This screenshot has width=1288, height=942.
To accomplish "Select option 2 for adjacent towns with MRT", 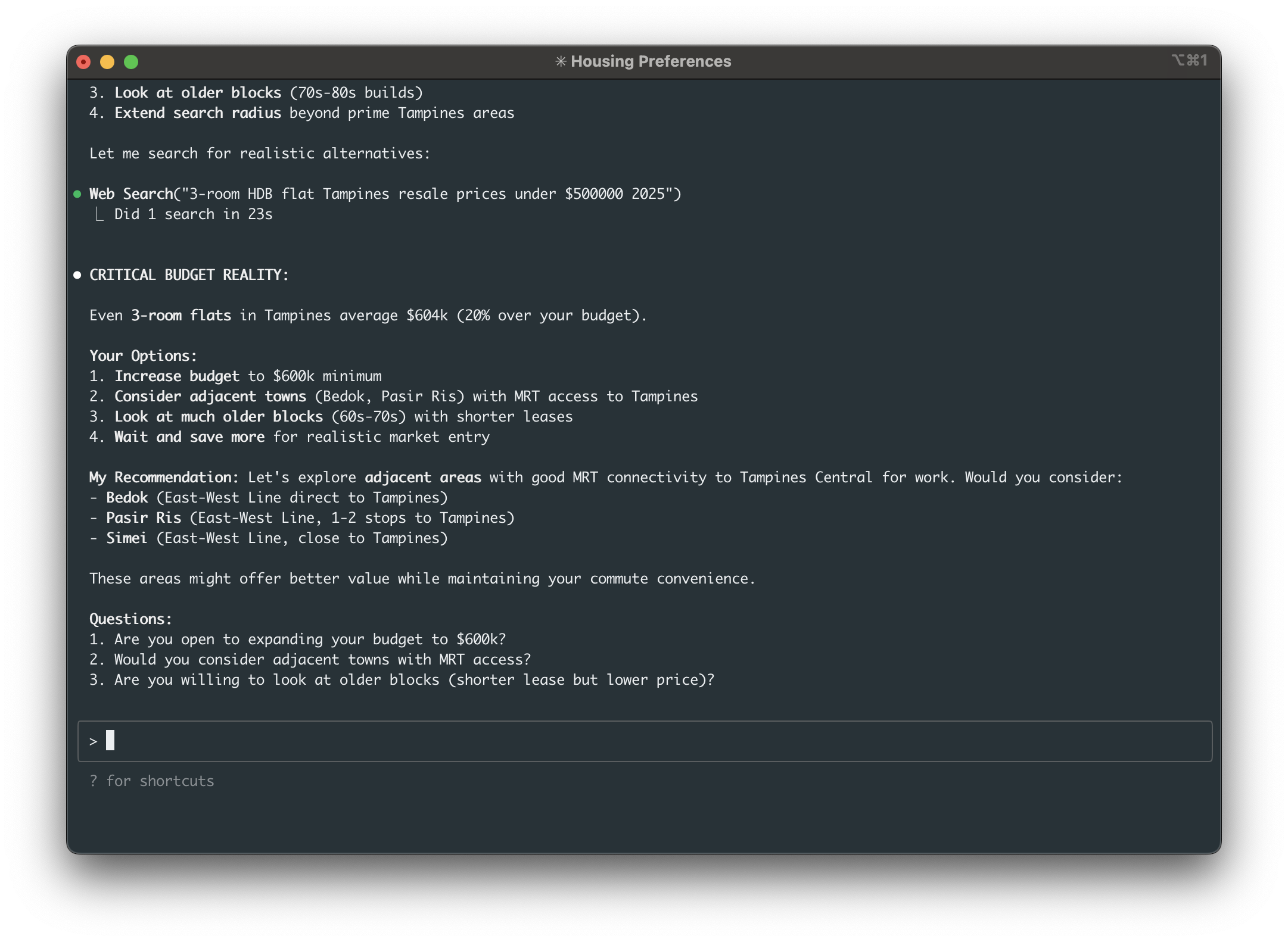I will pyautogui.click(x=393, y=396).
